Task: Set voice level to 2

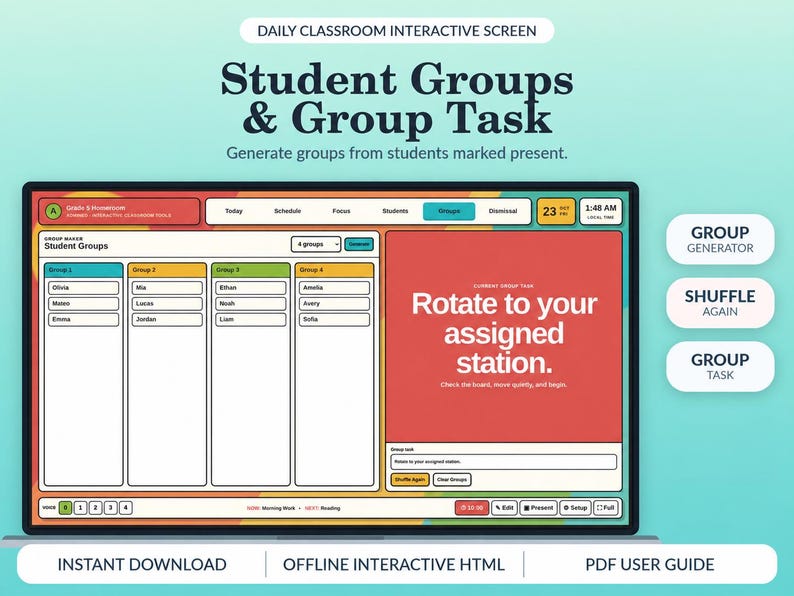Action: click(96, 507)
